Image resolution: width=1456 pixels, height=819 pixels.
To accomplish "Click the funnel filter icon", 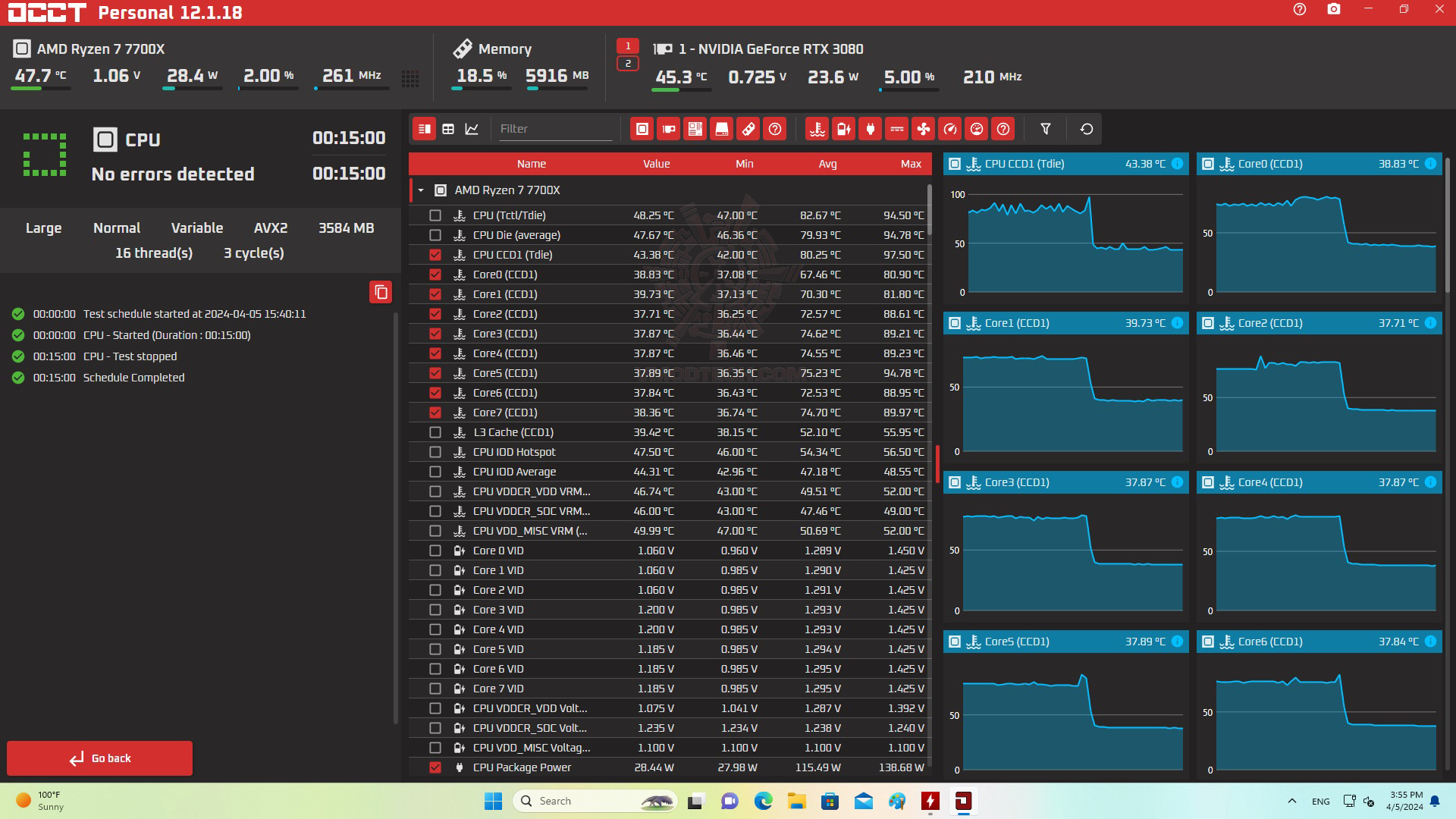I will [1045, 129].
